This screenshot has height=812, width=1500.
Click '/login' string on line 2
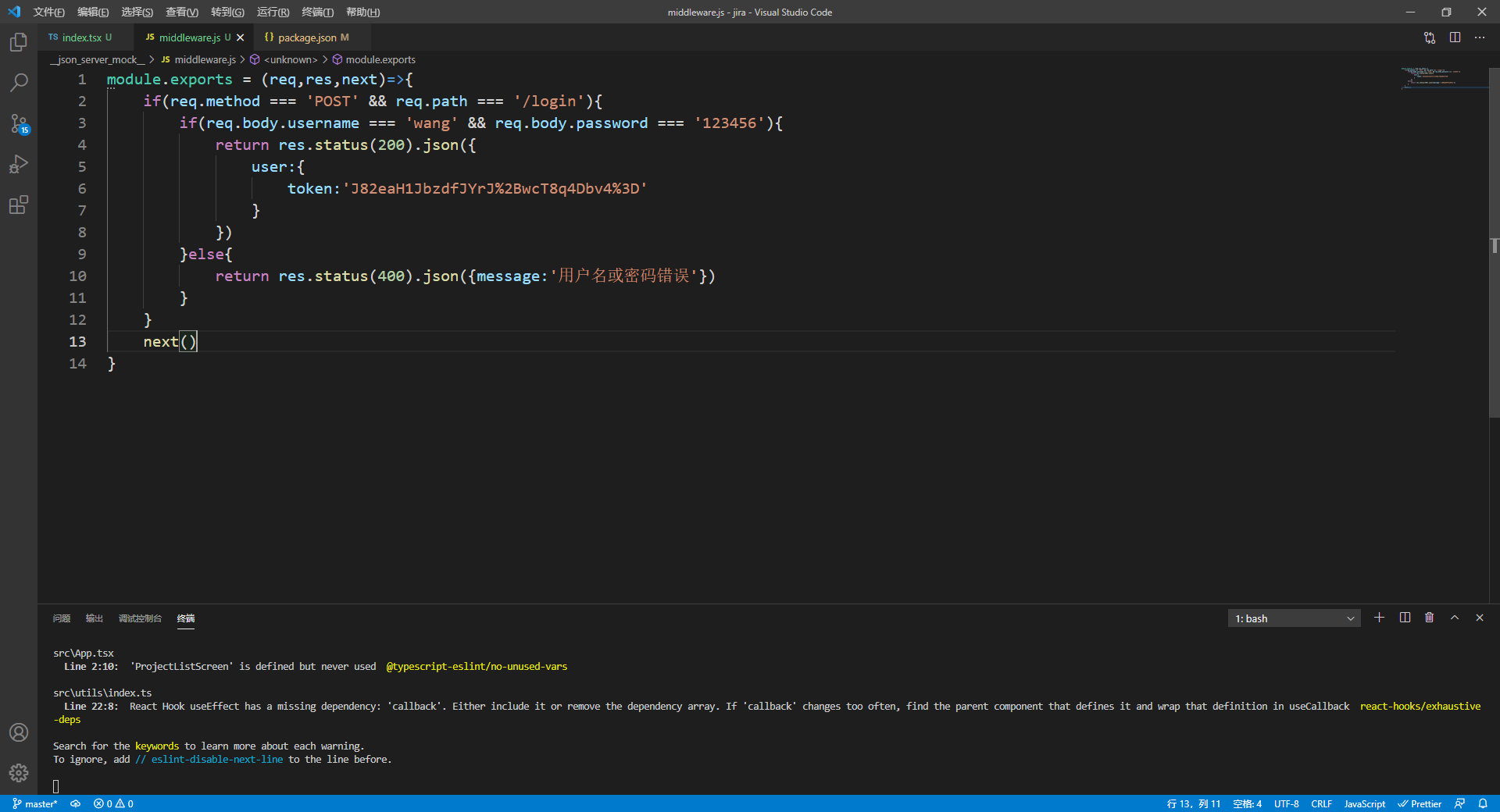[549, 101]
